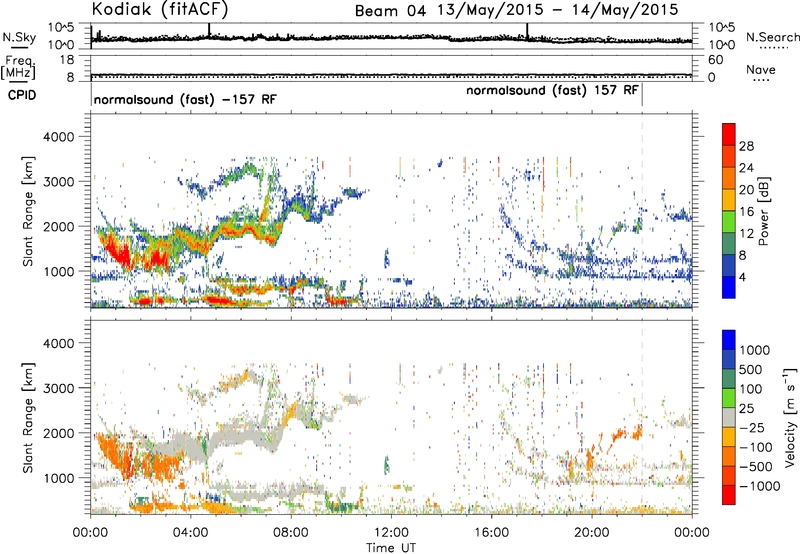Image resolution: width=800 pixels, height=554 pixels.
Task: Select the 'N.Sky' legend label
Action: (19, 37)
